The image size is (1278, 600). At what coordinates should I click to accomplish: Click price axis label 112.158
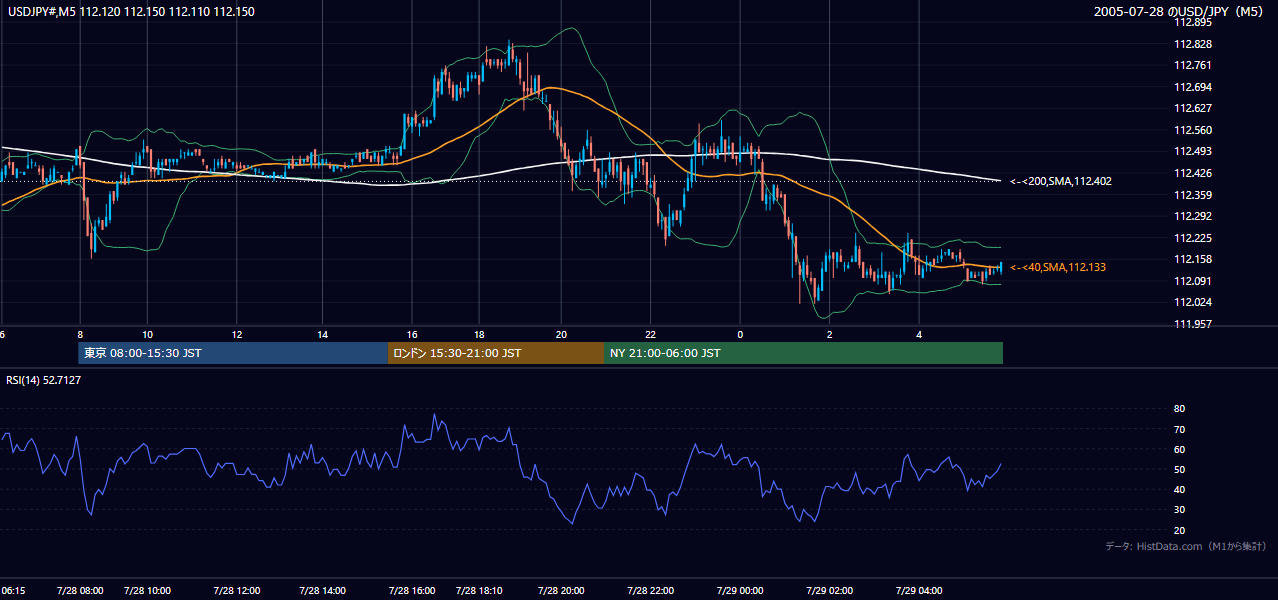1192,259
